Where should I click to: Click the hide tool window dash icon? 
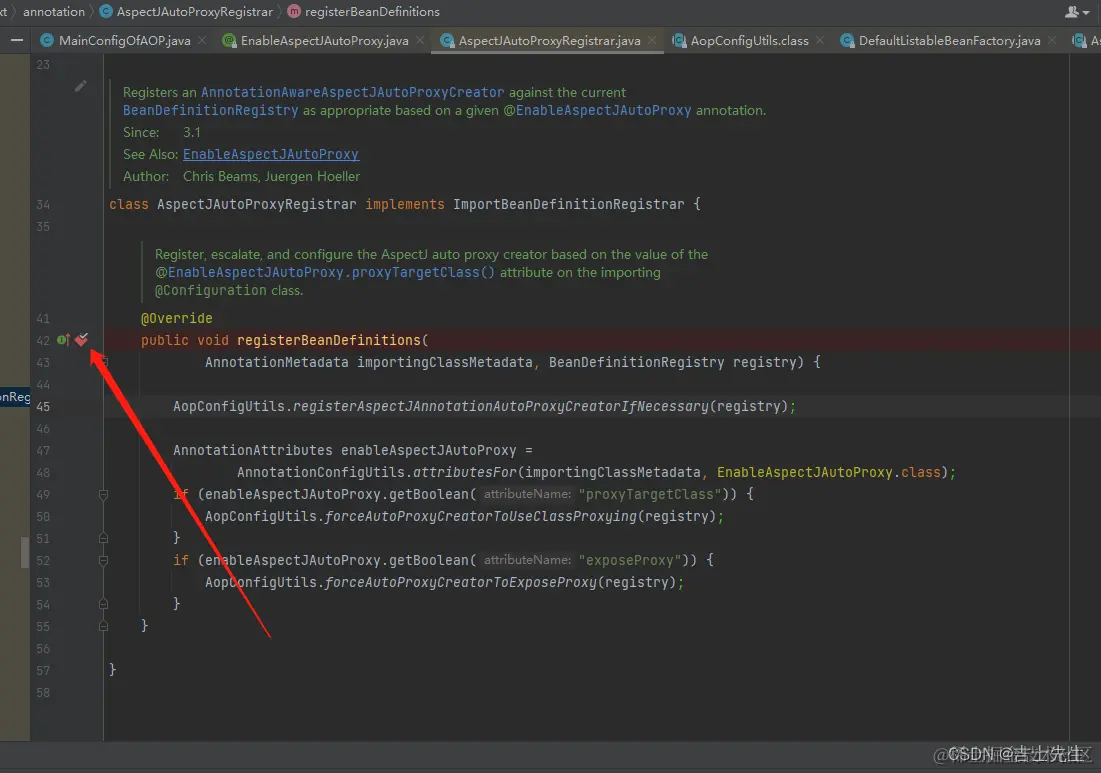pyautogui.click(x=17, y=41)
